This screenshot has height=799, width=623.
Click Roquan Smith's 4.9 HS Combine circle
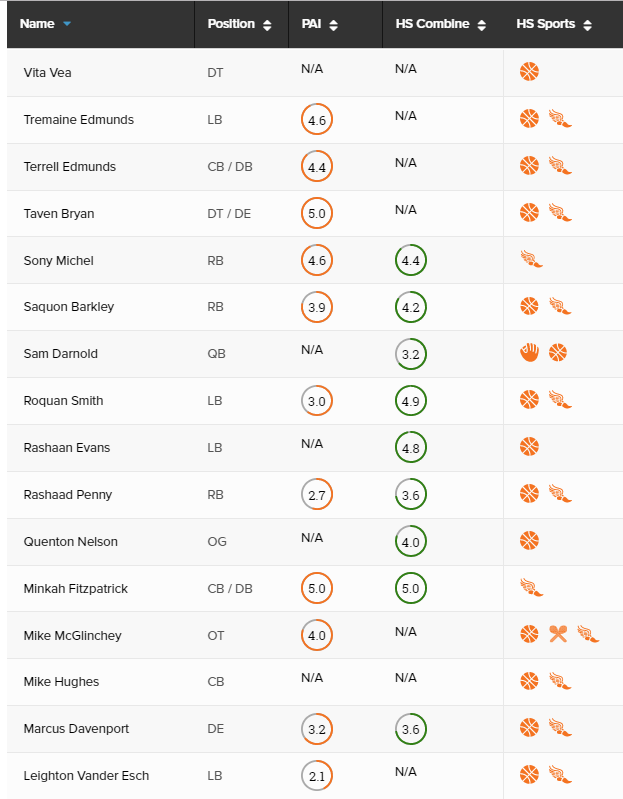[x=411, y=401]
